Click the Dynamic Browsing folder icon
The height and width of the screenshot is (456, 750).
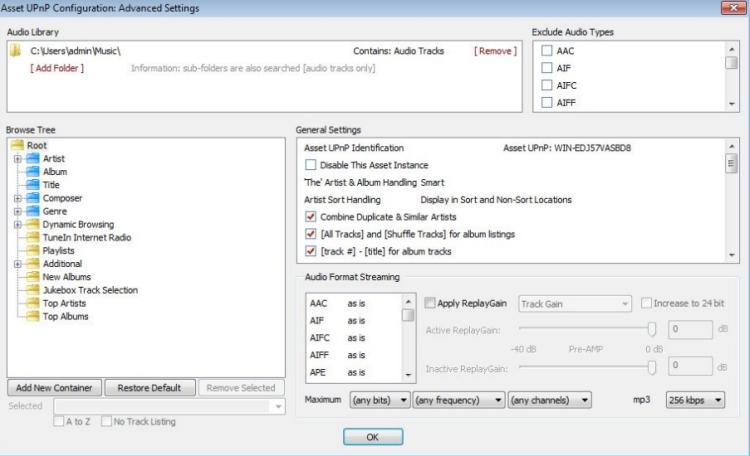coord(33,224)
